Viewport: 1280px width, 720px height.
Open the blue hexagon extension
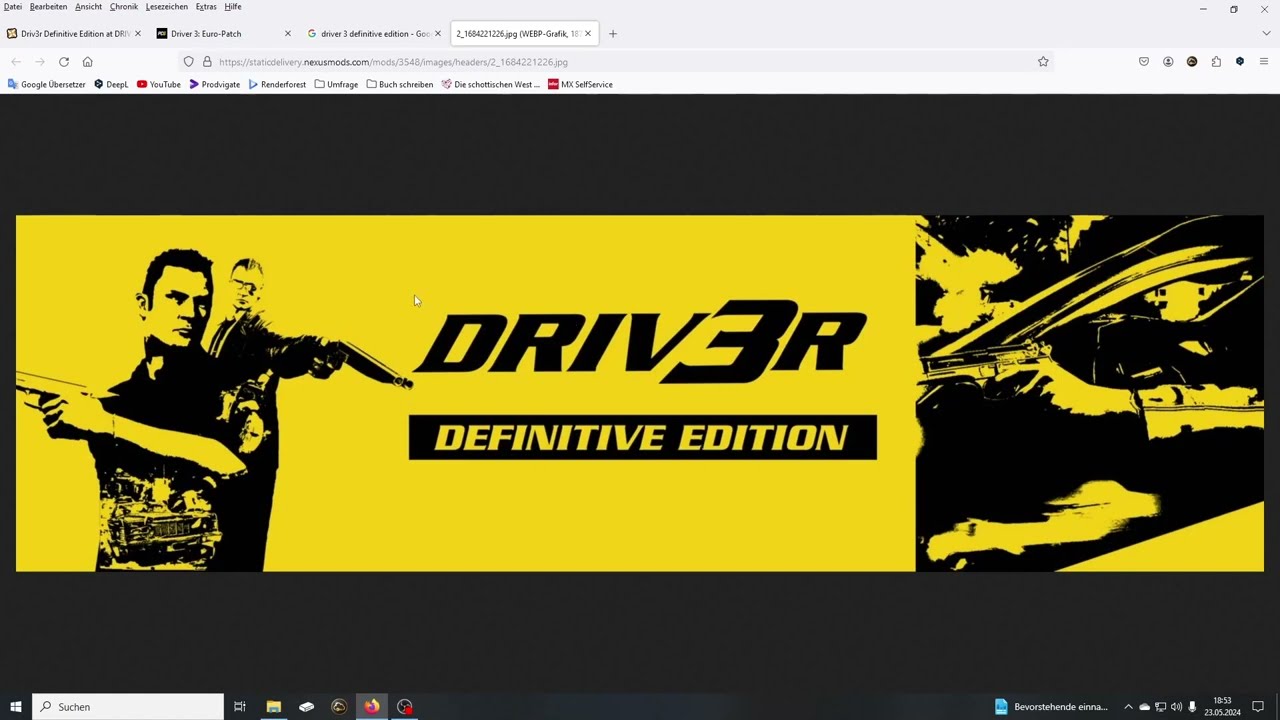pyautogui.click(x=1240, y=62)
